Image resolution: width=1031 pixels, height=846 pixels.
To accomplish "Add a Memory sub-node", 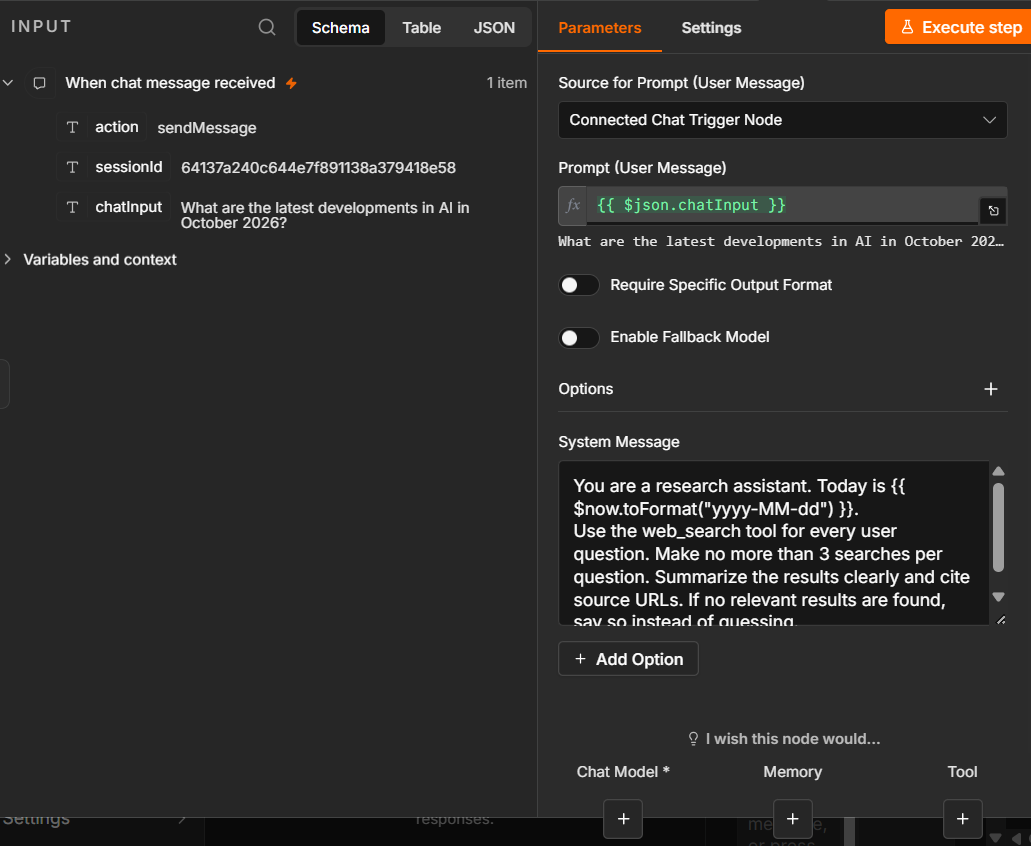I will tap(792, 818).
